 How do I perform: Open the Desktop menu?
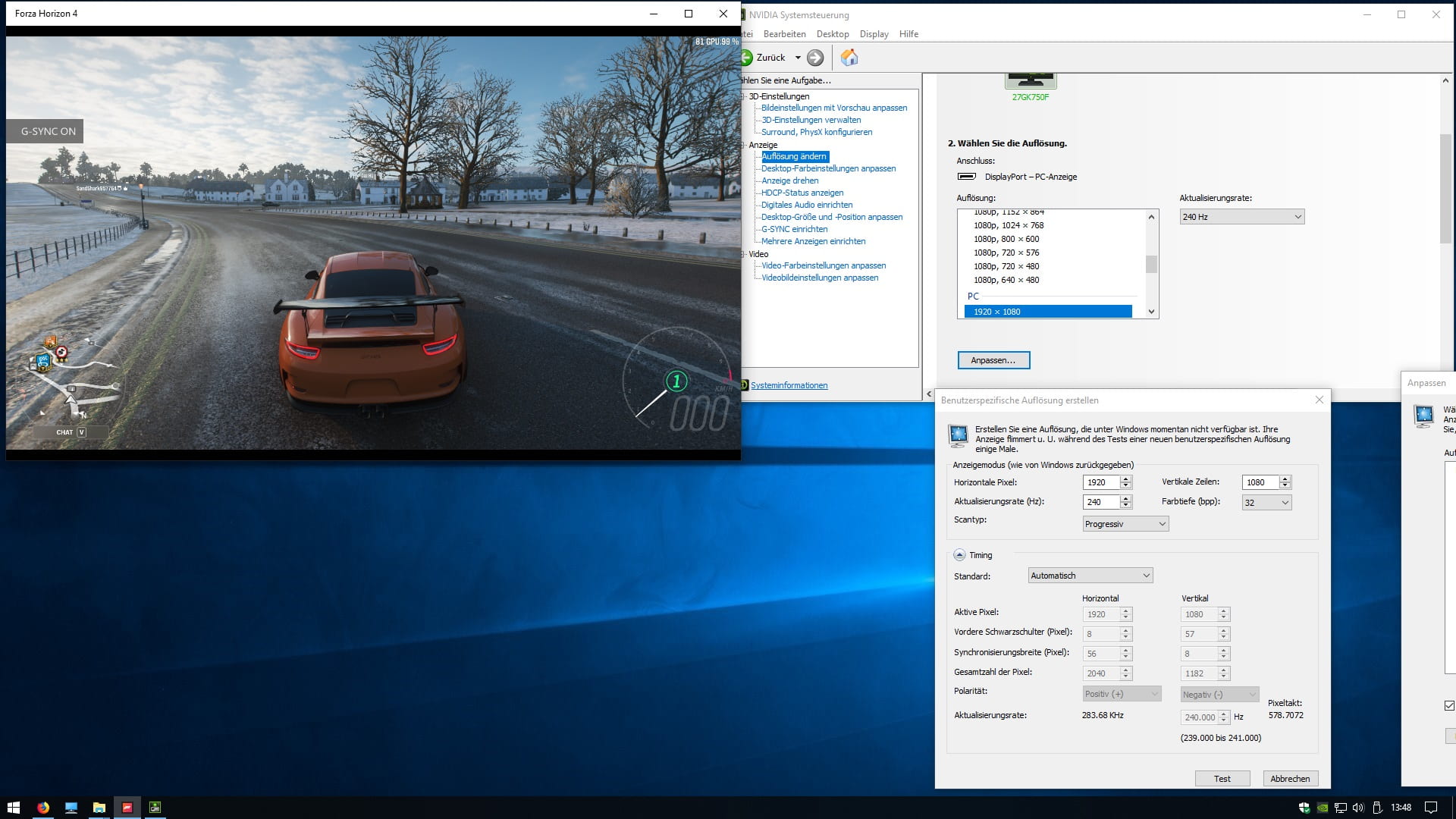click(833, 34)
